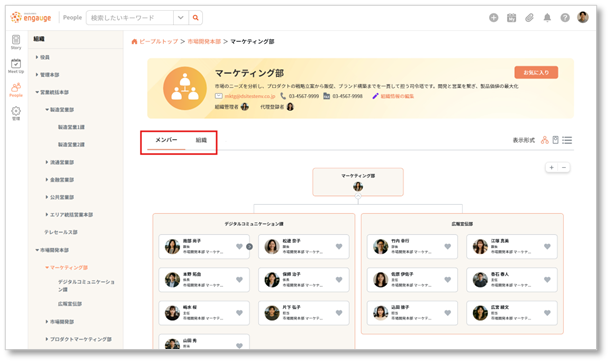This screenshot has width=610, height=363.
Task: Click the envelope icon in the banner
Action: 219,96
